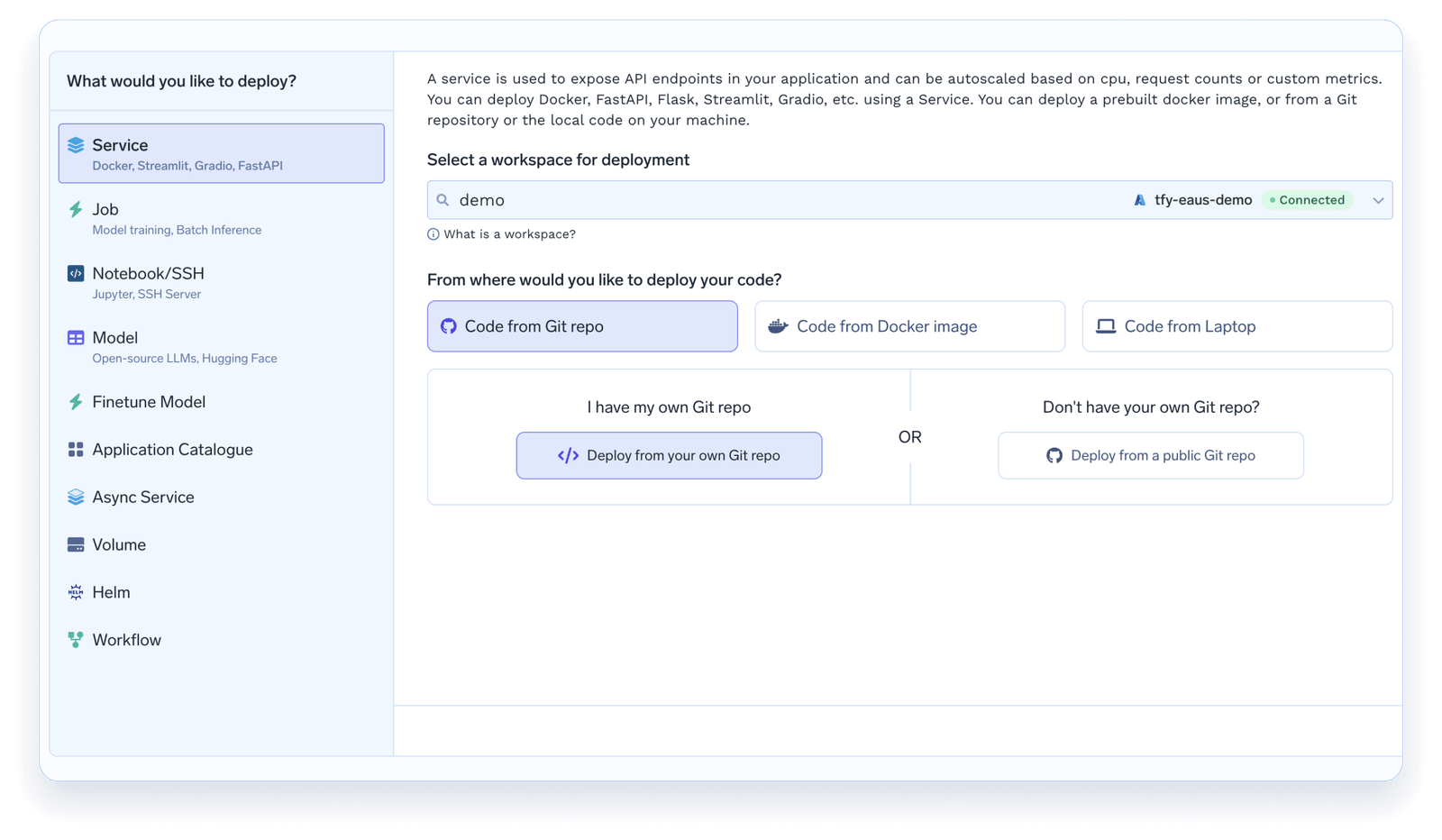This screenshot has height=840, width=1442.
Task: Click the GitHub icon on Code from Git repo
Action: click(449, 326)
